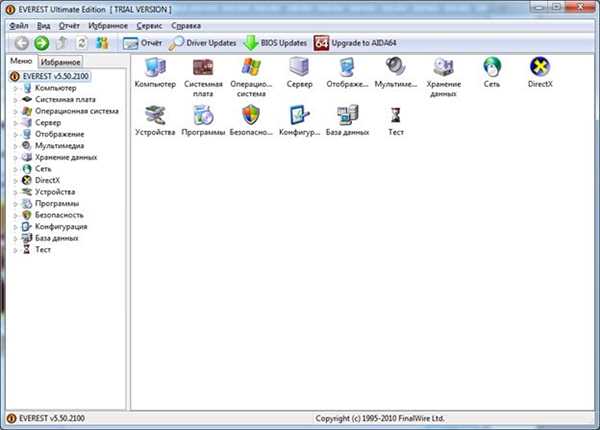Expand the Сервер tree node
This screenshot has height=430, width=600.
[x=16, y=123]
